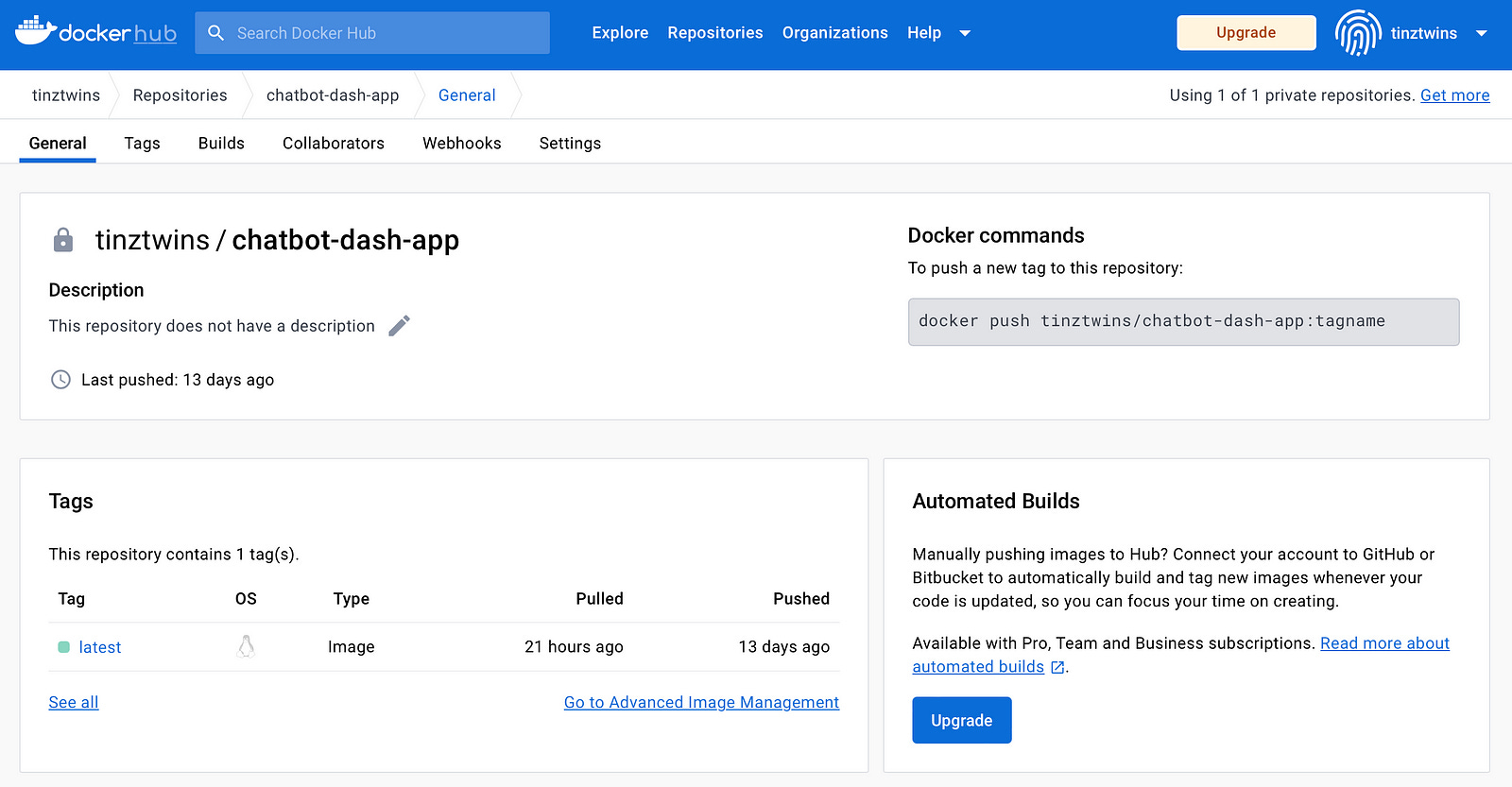Viewport: 1512px width, 787px height.
Task: Click 'Using 1 of 1 private repositories' text
Action: tap(1292, 95)
